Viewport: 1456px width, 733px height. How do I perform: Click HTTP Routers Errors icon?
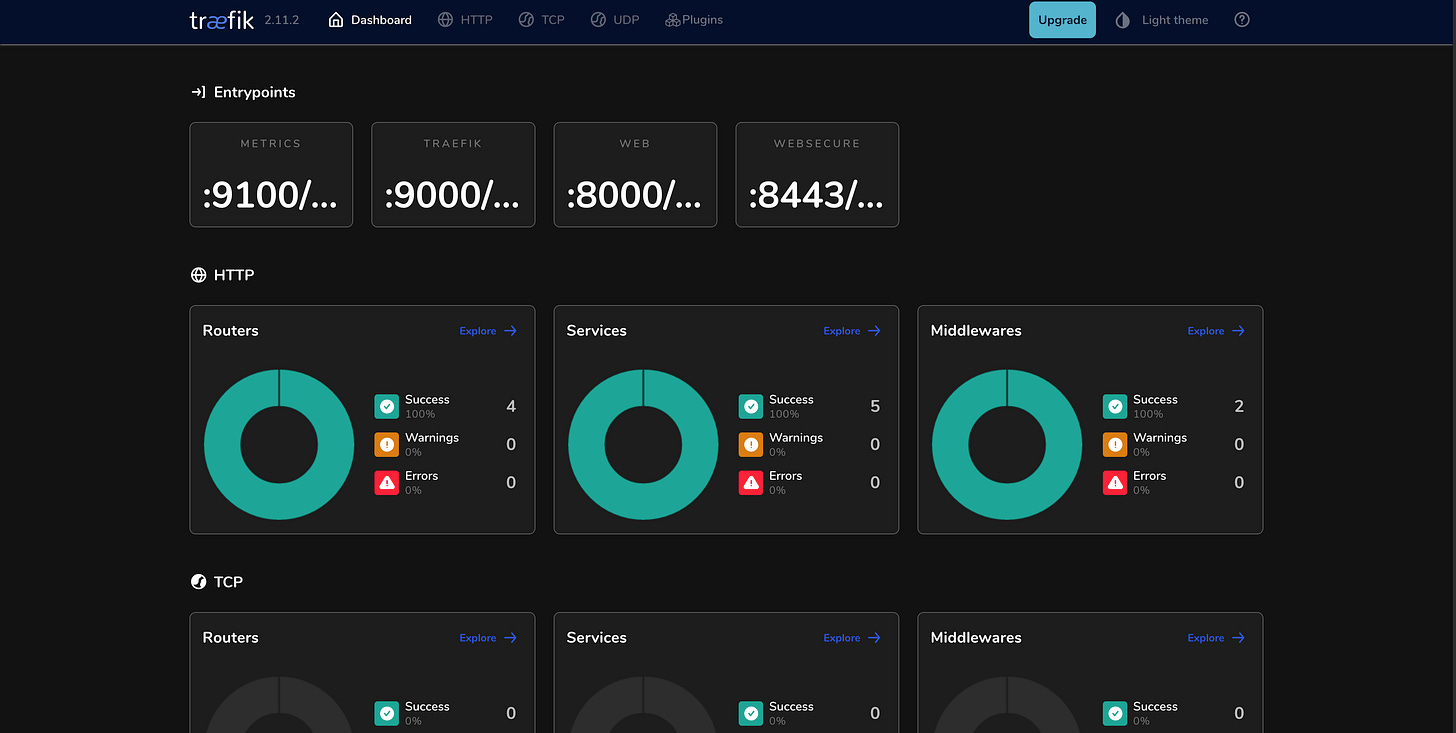[387, 482]
